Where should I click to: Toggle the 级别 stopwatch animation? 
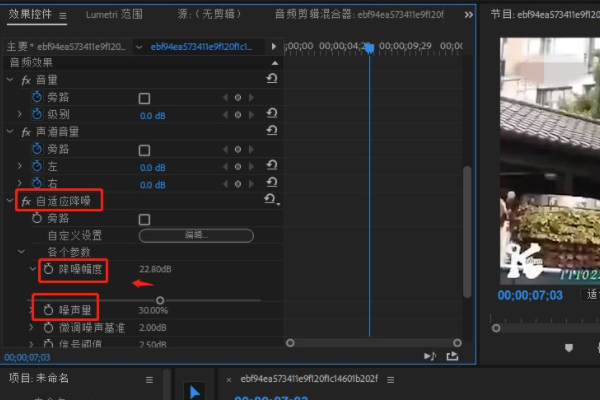click(x=37, y=114)
